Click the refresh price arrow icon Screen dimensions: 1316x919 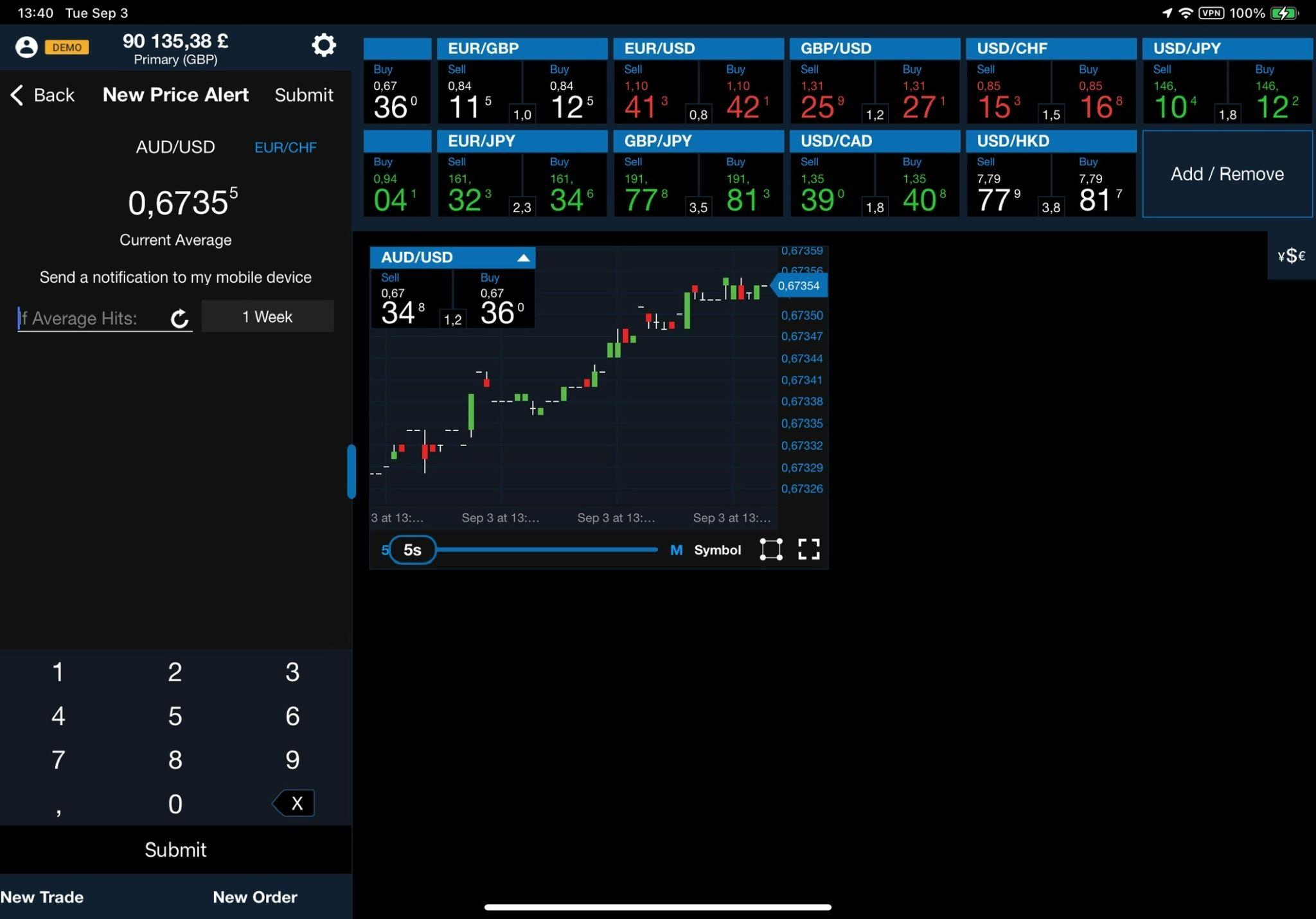click(x=180, y=318)
